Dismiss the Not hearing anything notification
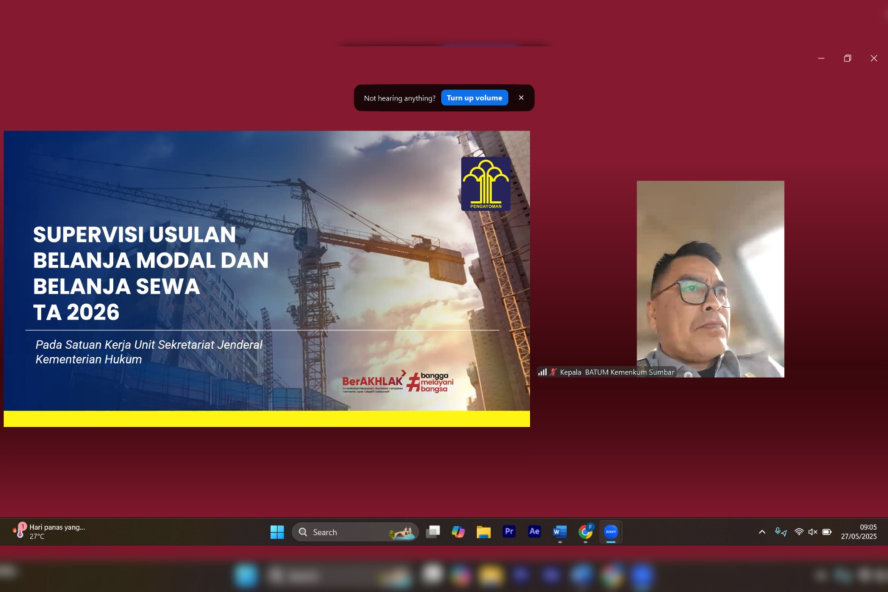888x592 pixels. [x=521, y=98]
